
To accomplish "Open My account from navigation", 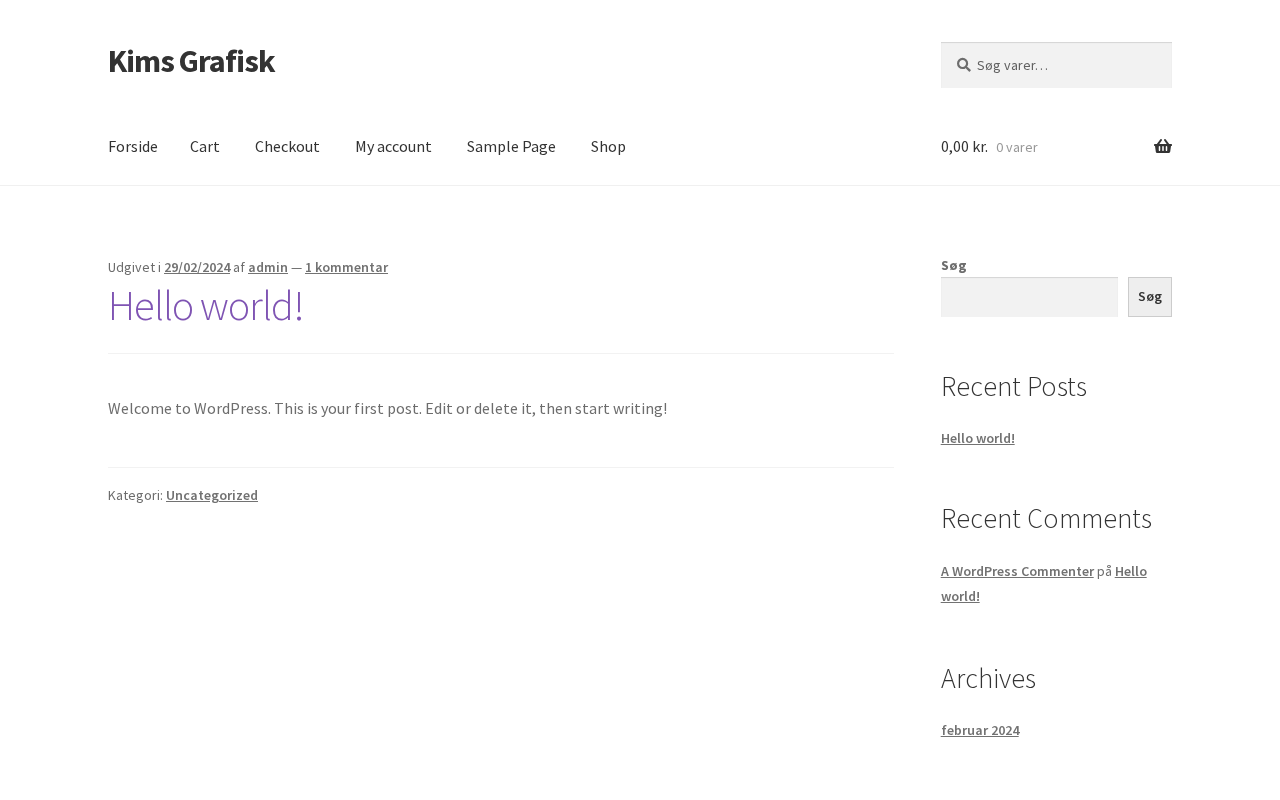I will pyautogui.click(x=393, y=147).
